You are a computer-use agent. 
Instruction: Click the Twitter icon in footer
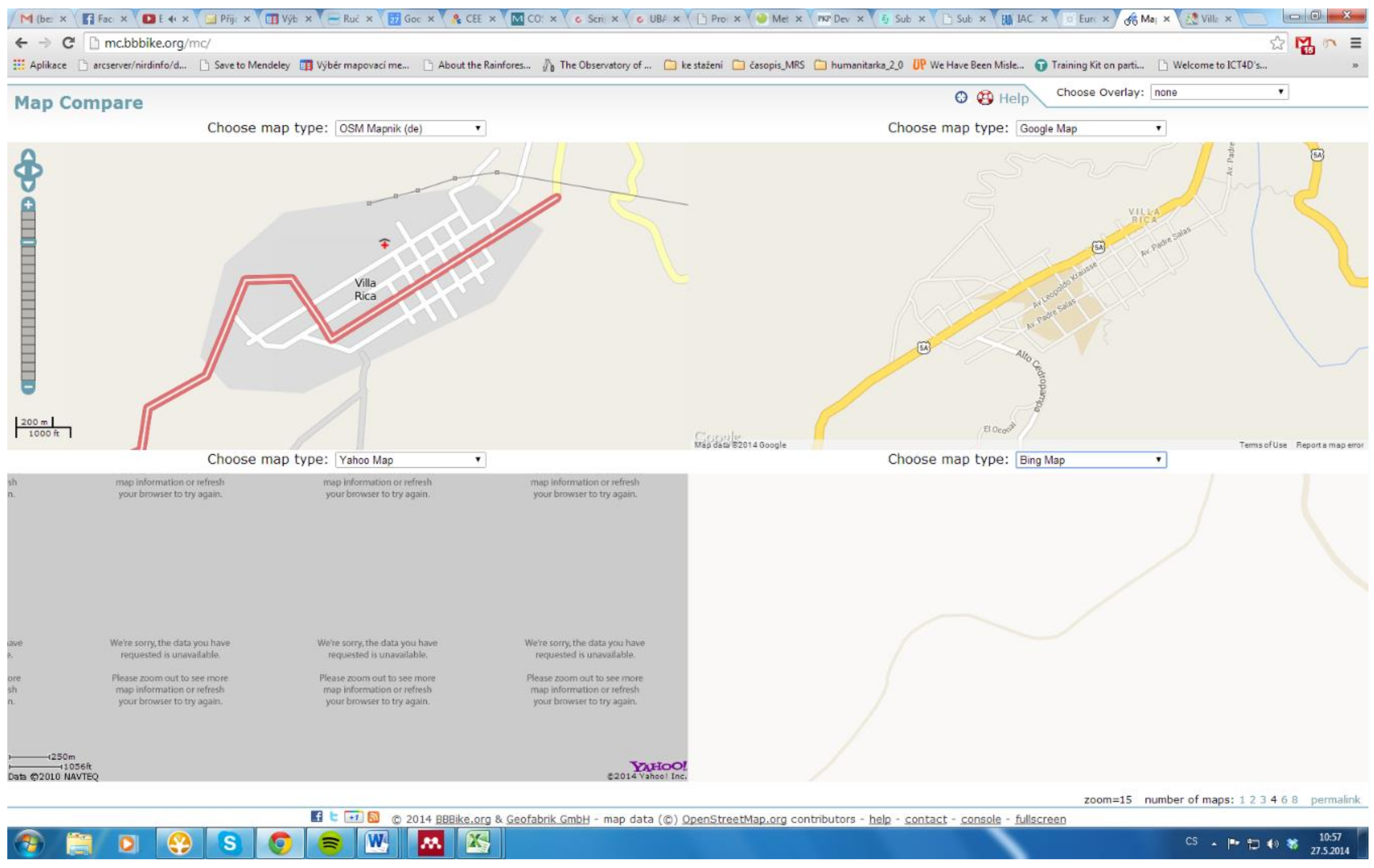334,817
